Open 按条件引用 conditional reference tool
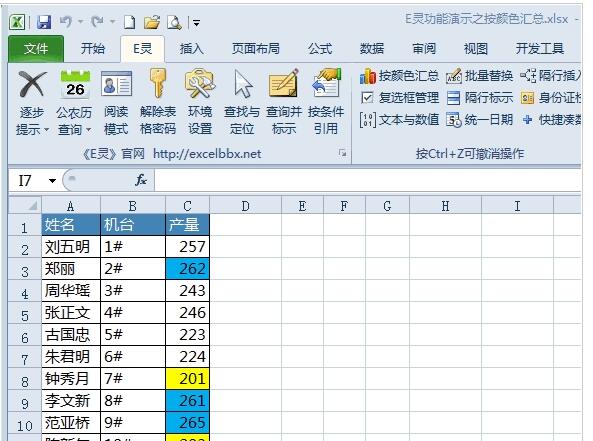This screenshot has height=441, width=593. 326,102
